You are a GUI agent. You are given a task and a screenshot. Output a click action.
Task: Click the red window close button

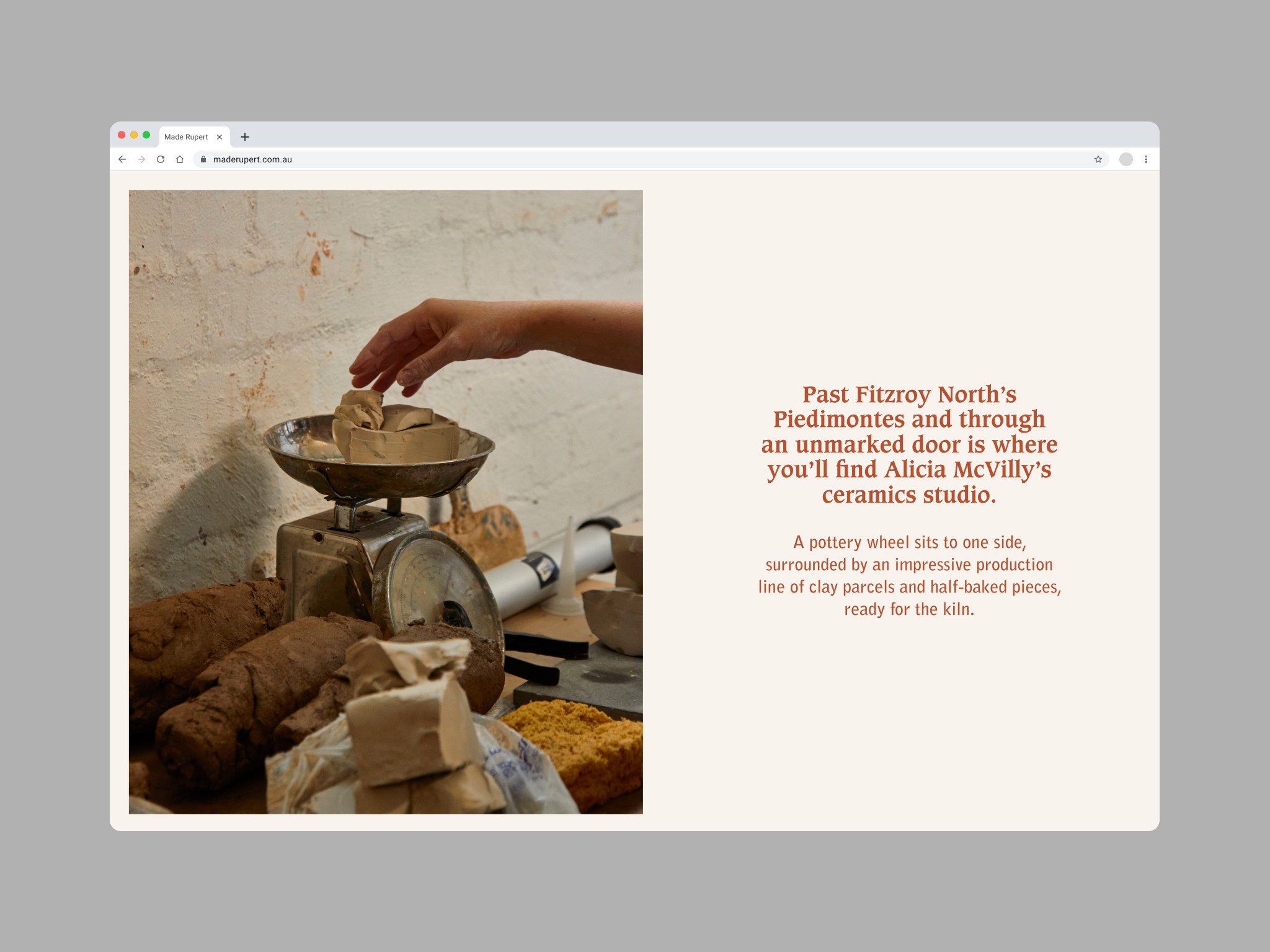(122, 135)
